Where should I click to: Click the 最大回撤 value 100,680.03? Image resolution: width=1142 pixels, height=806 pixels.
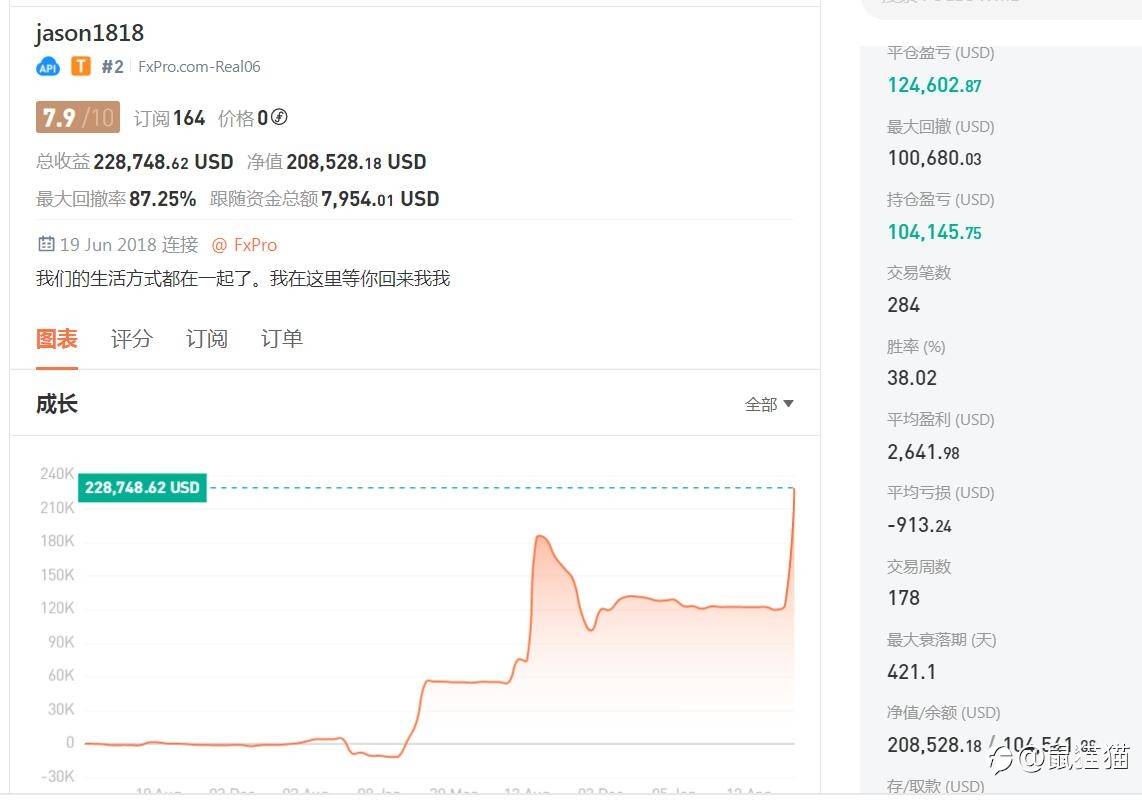coord(934,158)
